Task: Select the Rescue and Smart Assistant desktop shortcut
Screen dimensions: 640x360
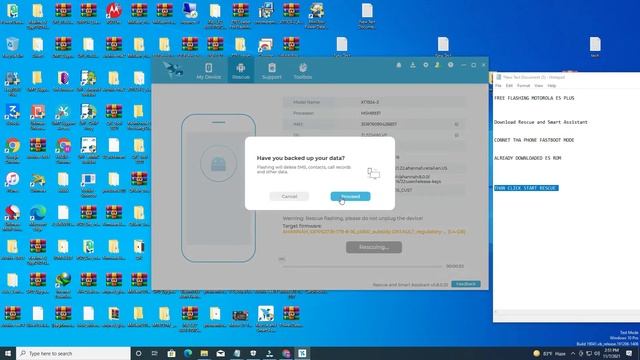Action: click(x=266, y=319)
